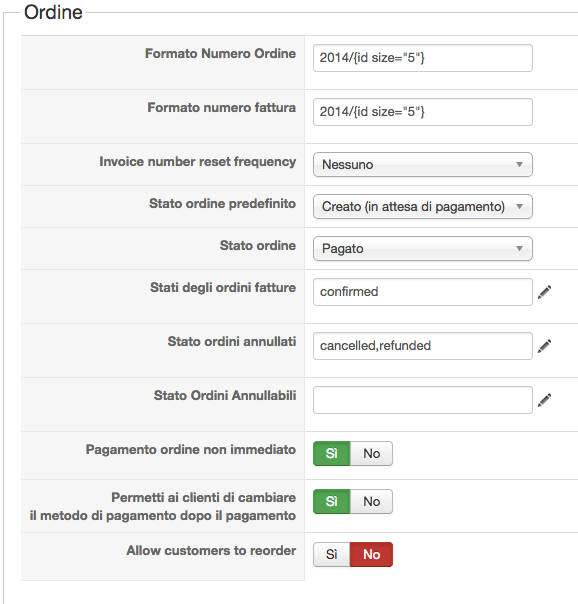Click the field containing confirmed
The height and width of the screenshot is (604, 578).
[x=423, y=292]
